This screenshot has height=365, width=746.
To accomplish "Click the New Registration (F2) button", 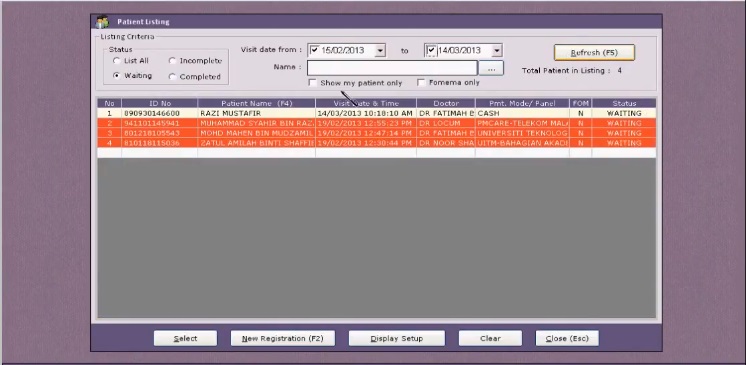I will click(x=283, y=338).
